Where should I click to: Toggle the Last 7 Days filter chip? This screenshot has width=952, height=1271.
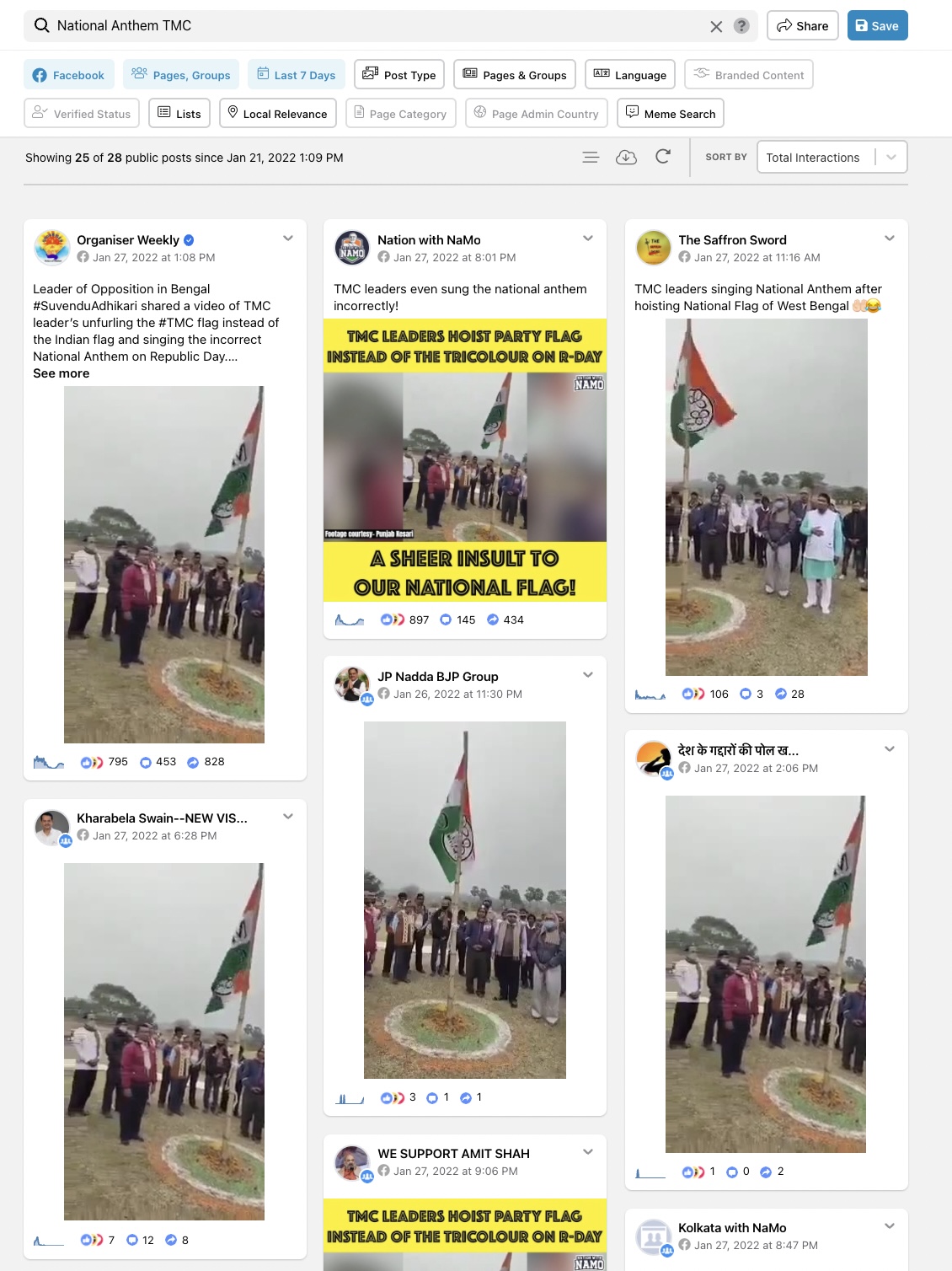coord(297,74)
